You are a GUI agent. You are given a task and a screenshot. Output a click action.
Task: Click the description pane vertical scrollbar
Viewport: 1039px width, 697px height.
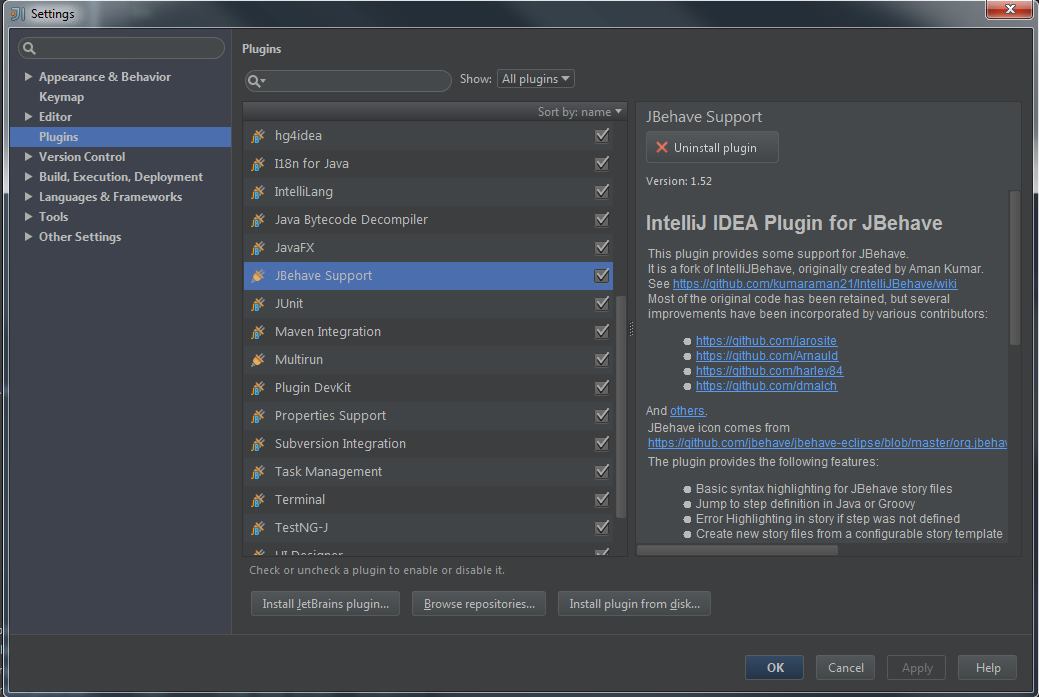click(1014, 268)
